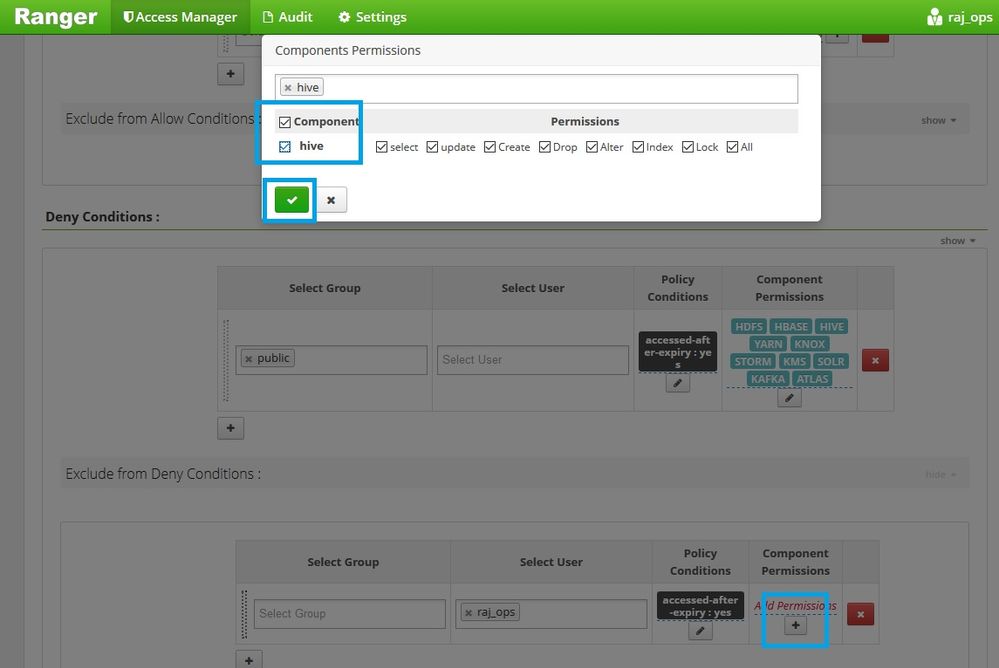Add a new Exclude from Deny row
Screen dimensions: 999x668
click(249, 660)
